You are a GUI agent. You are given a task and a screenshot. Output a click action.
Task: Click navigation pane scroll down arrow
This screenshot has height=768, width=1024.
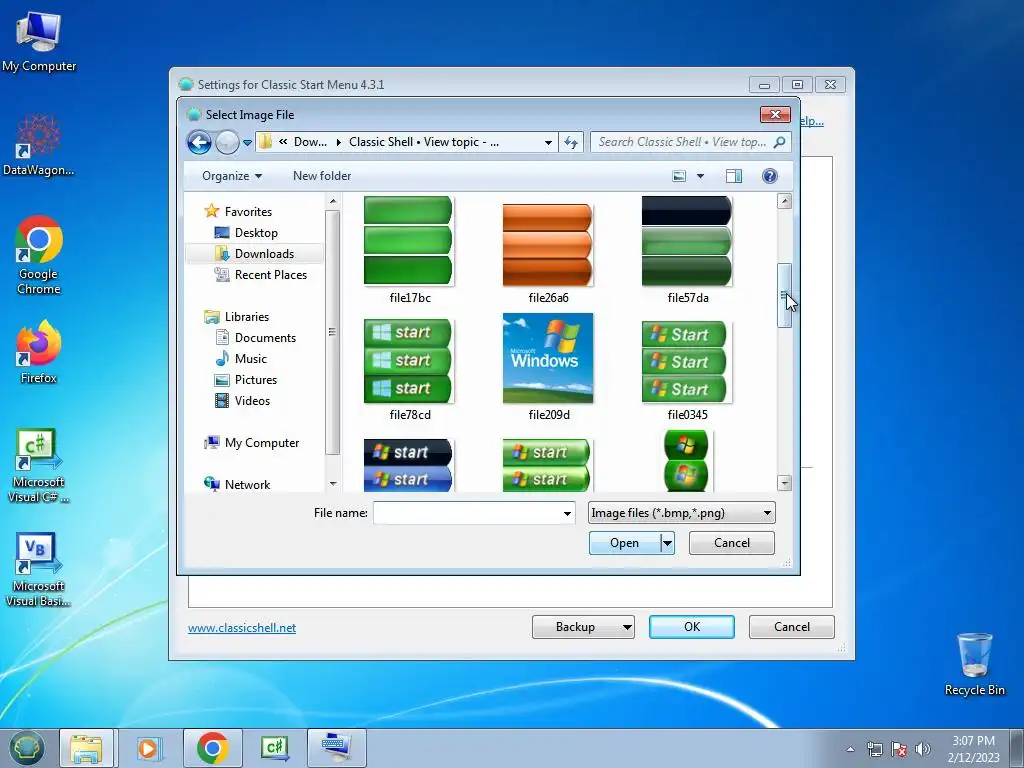[333, 484]
